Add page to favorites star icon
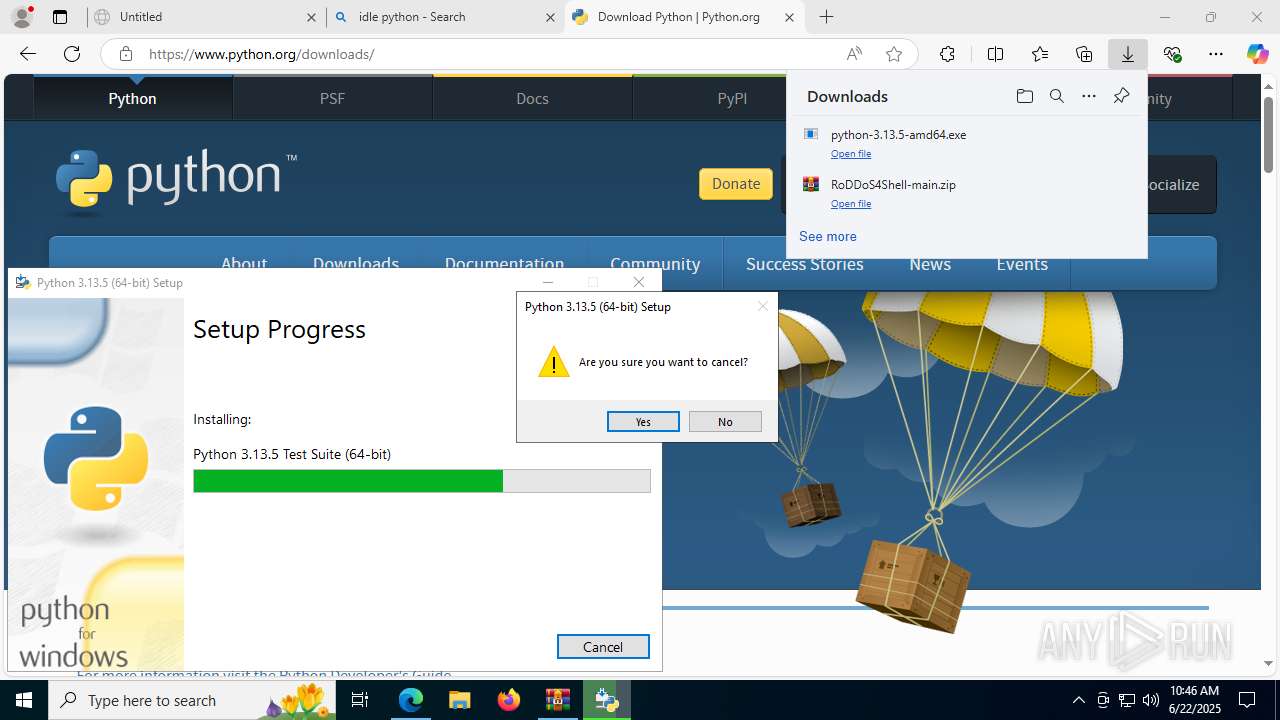Screen dimensions: 1280x720 click(894, 54)
